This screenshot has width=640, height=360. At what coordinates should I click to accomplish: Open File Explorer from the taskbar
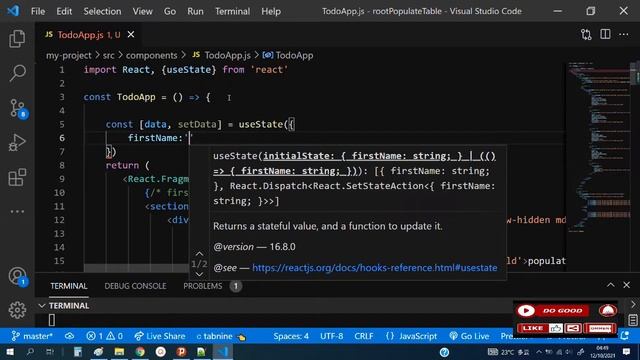coord(119,351)
